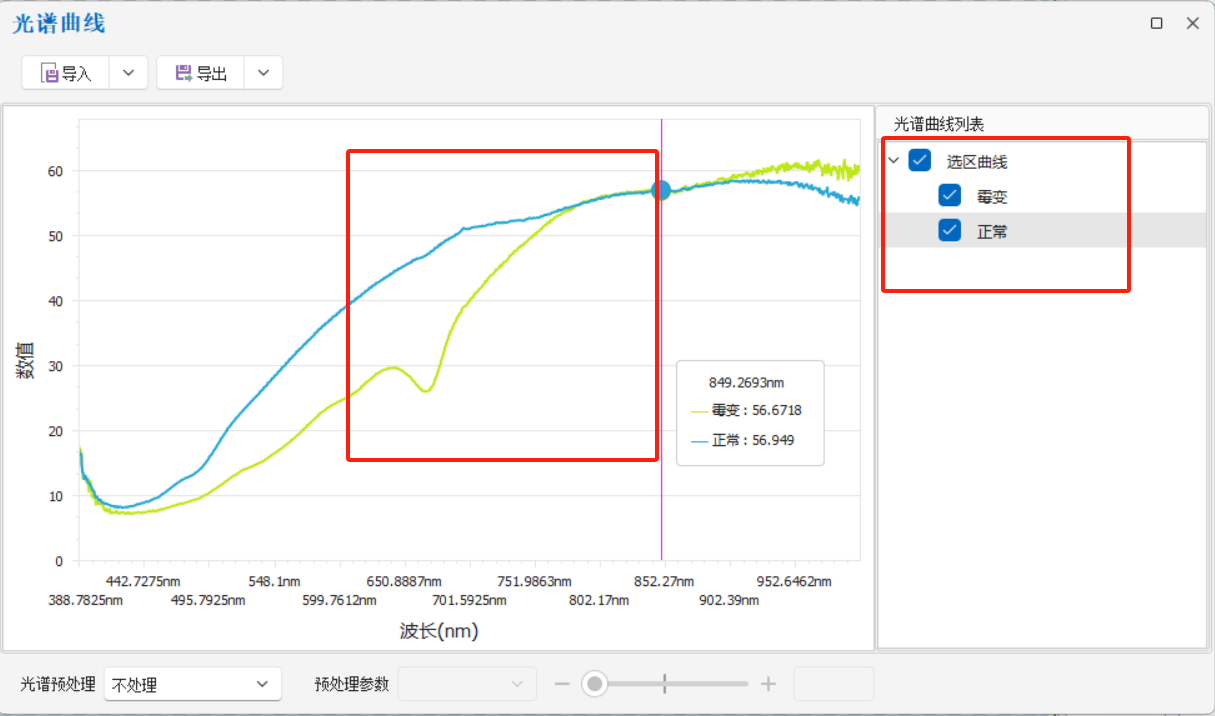The width and height of the screenshot is (1215, 716).
Task: Toggle the 霉变 curve checkbox
Action: click(950, 196)
